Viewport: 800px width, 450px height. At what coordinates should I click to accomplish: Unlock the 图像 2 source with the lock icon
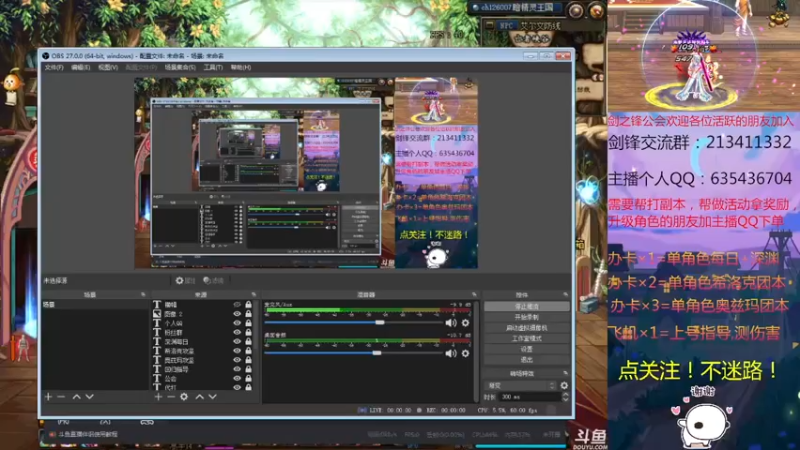tap(248, 314)
